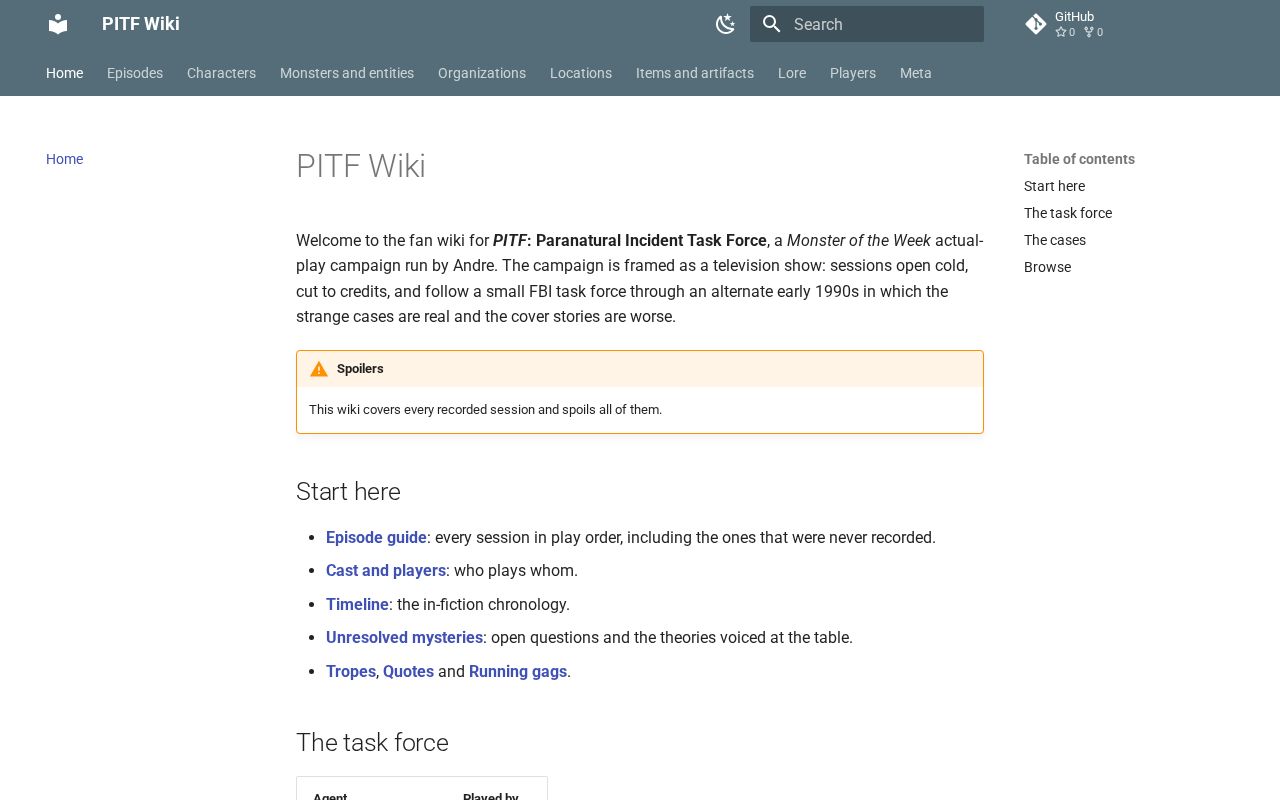Jump to Start here in contents
This screenshot has width=1280, height=800.
click(x=1054, y=186)
